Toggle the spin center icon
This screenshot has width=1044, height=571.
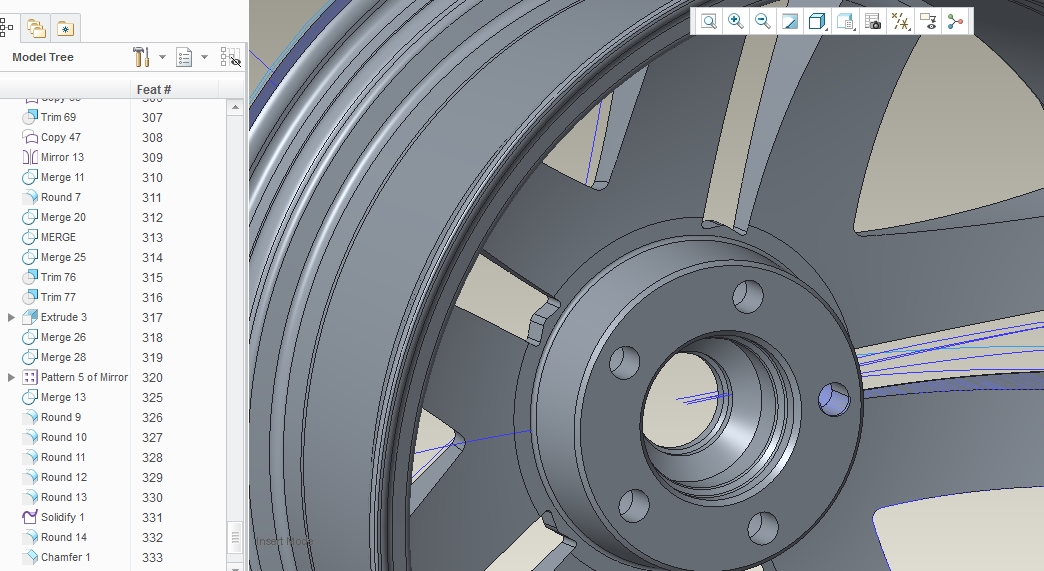tap(955, 21)
